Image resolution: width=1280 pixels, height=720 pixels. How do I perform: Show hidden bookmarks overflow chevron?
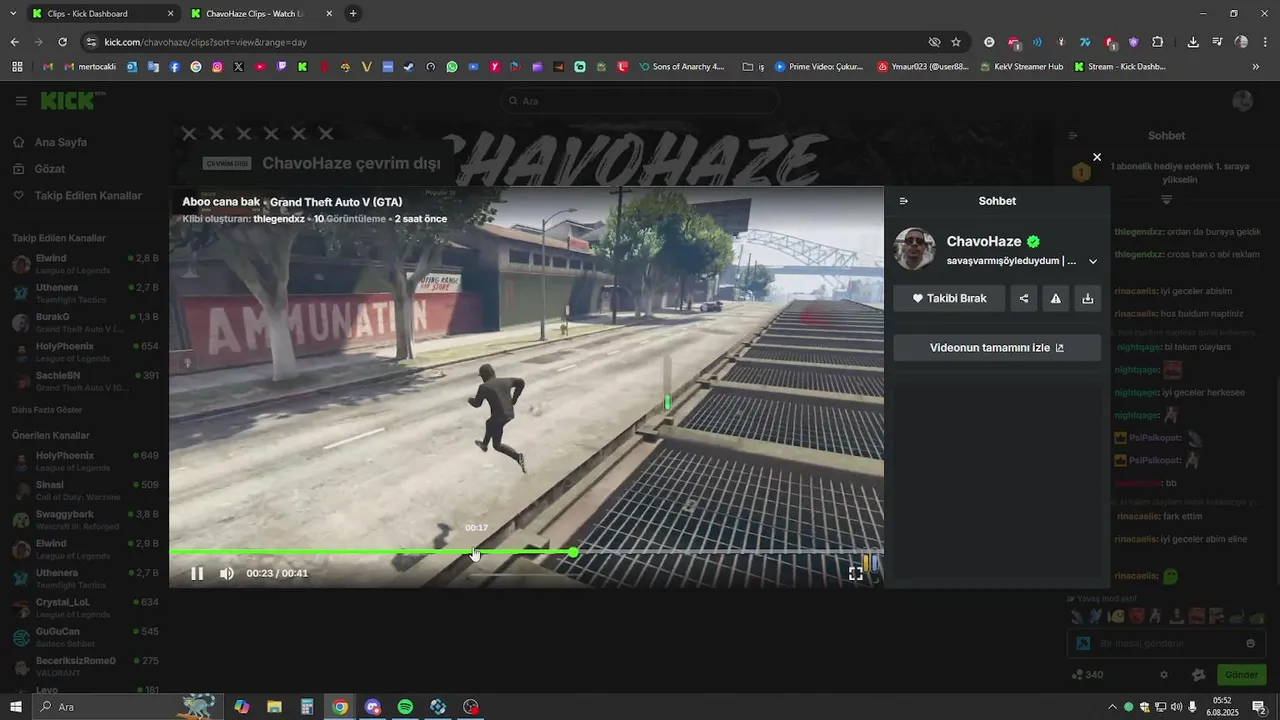(x=1256, y=67)
